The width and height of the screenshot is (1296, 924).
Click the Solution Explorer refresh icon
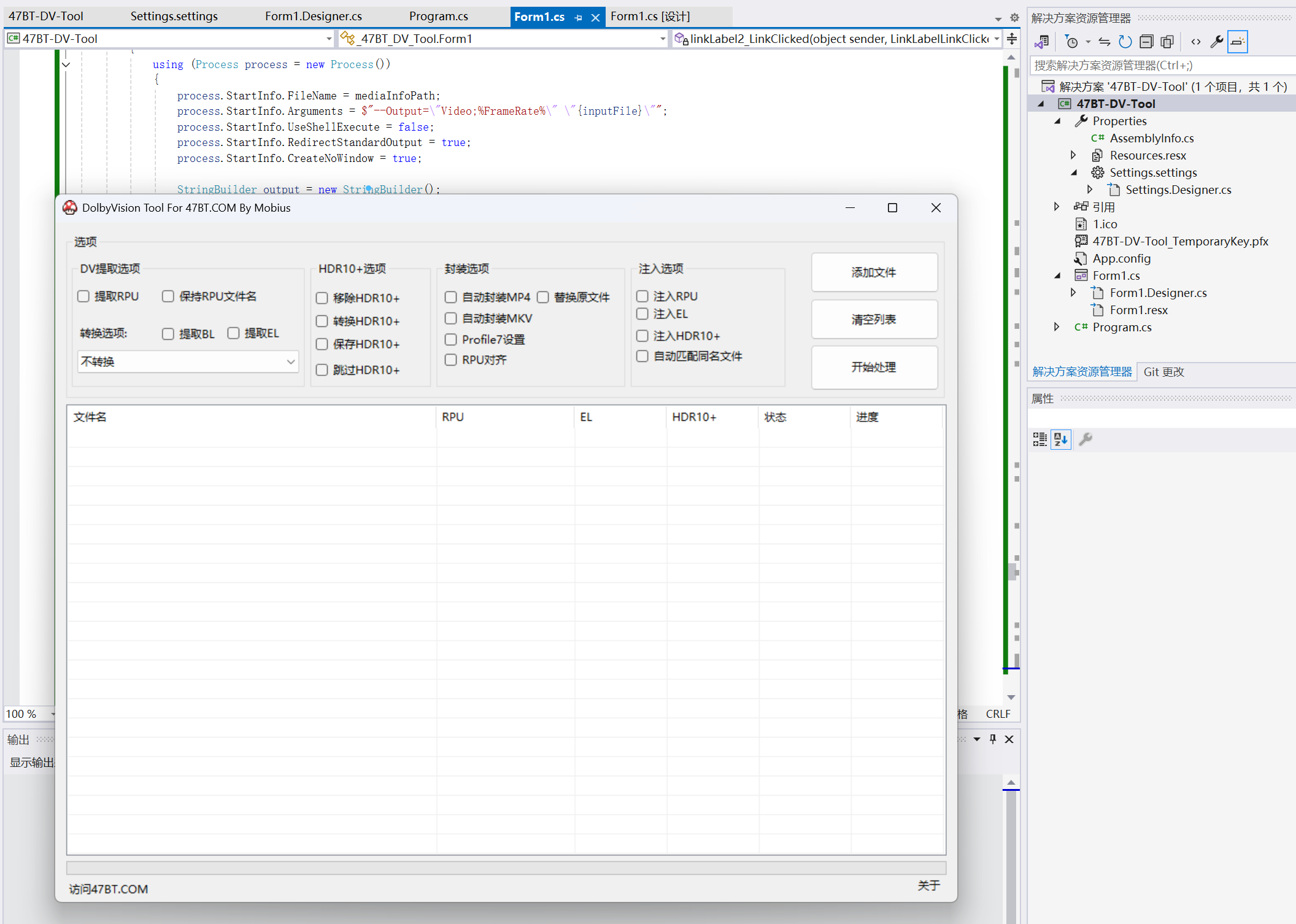[1125, 42]
